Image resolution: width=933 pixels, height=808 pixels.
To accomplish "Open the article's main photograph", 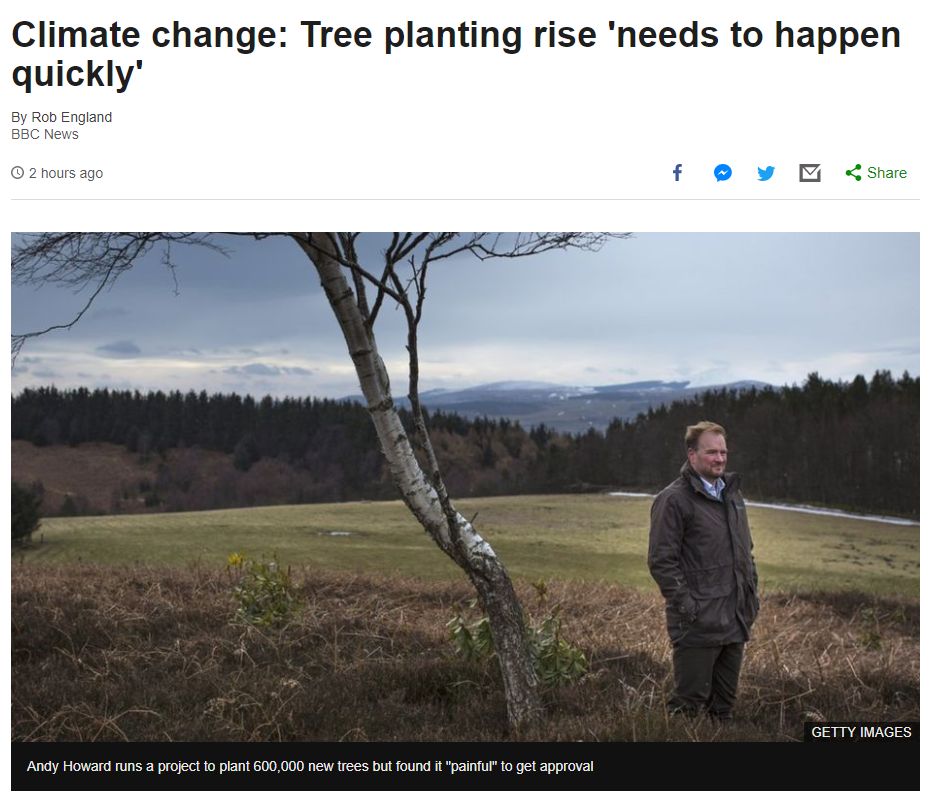I will [x=465, y=480].
